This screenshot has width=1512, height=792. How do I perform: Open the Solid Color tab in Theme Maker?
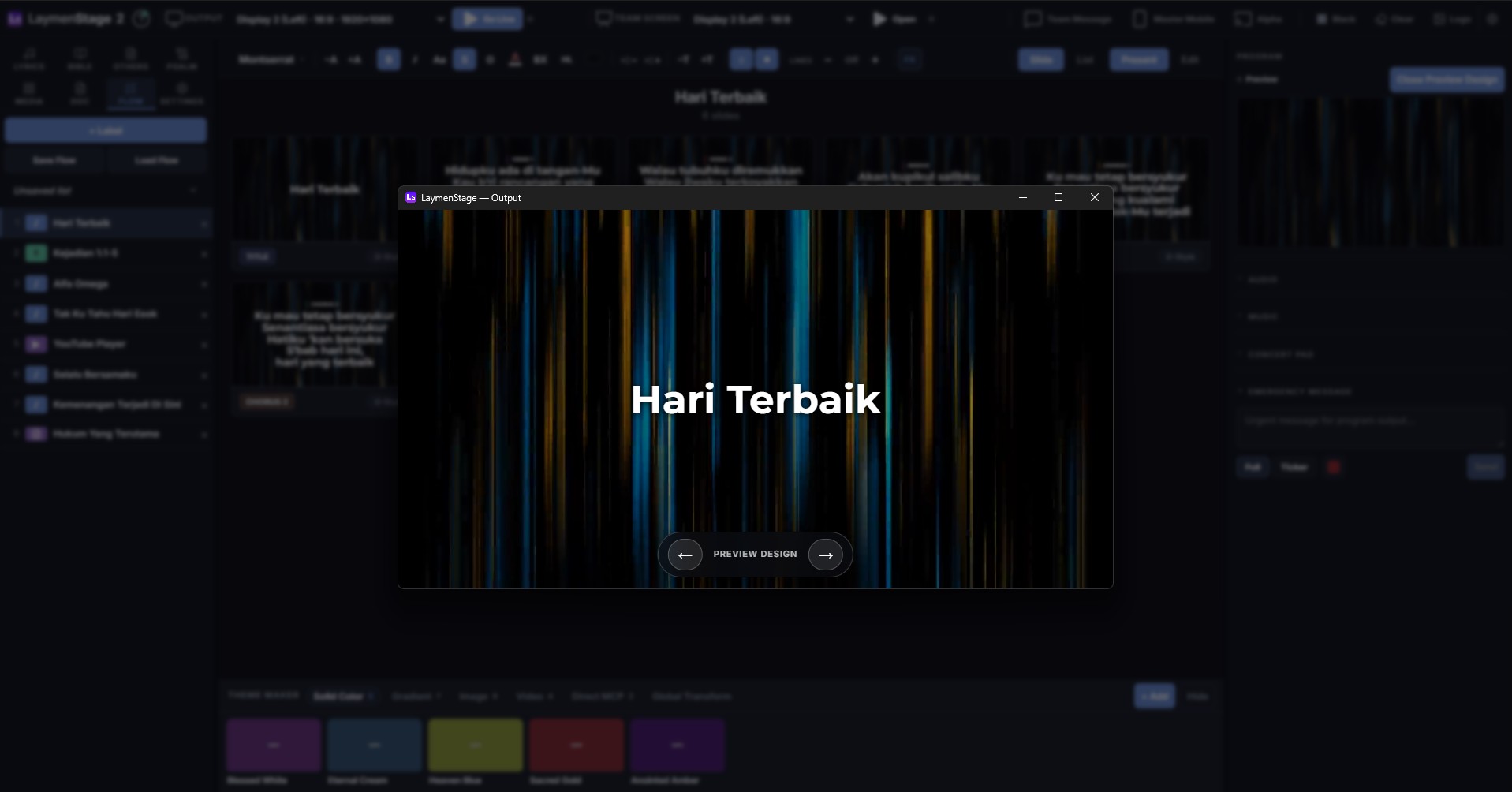point(342,697)
